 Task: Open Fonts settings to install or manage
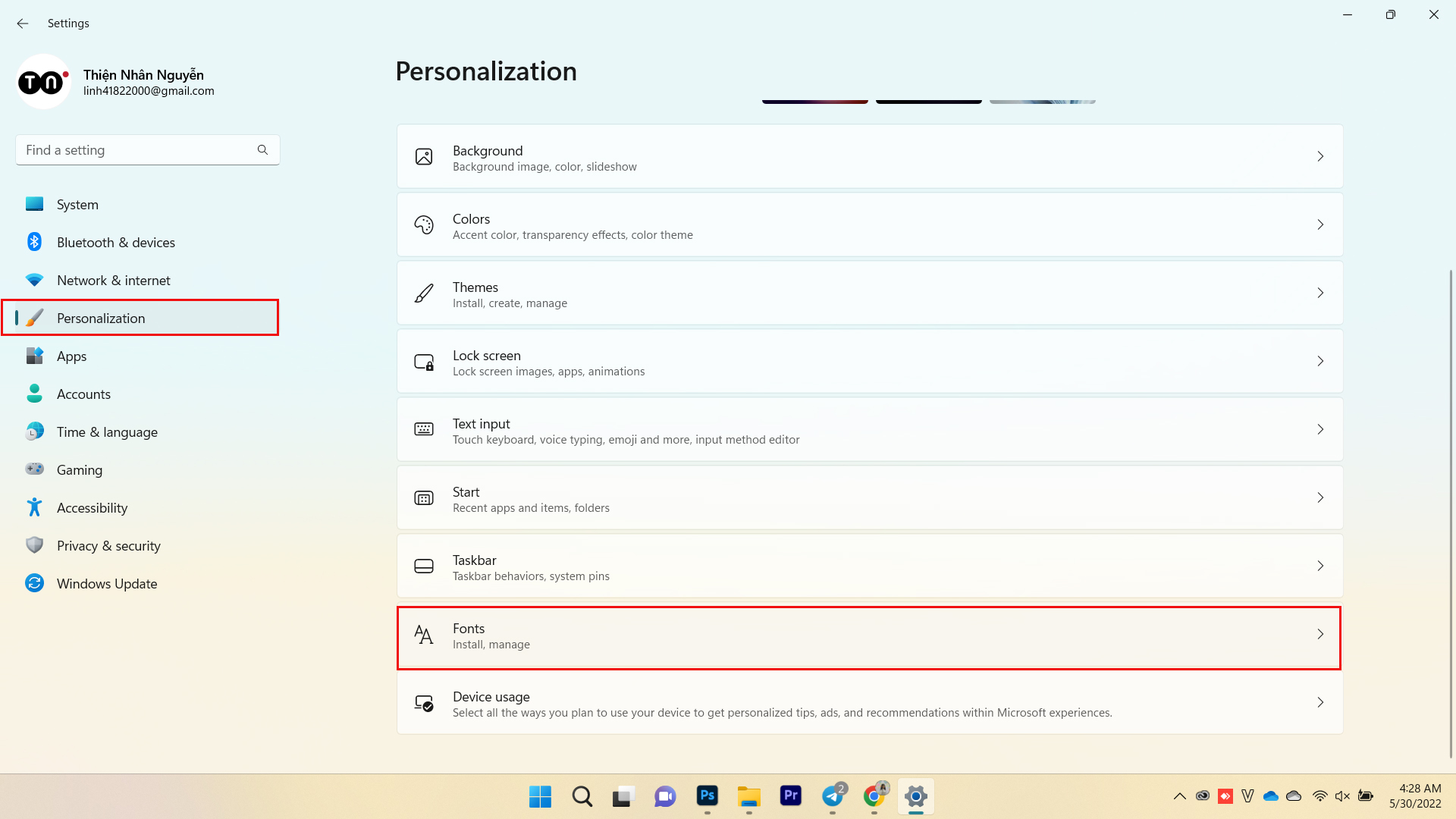[869, 634]
